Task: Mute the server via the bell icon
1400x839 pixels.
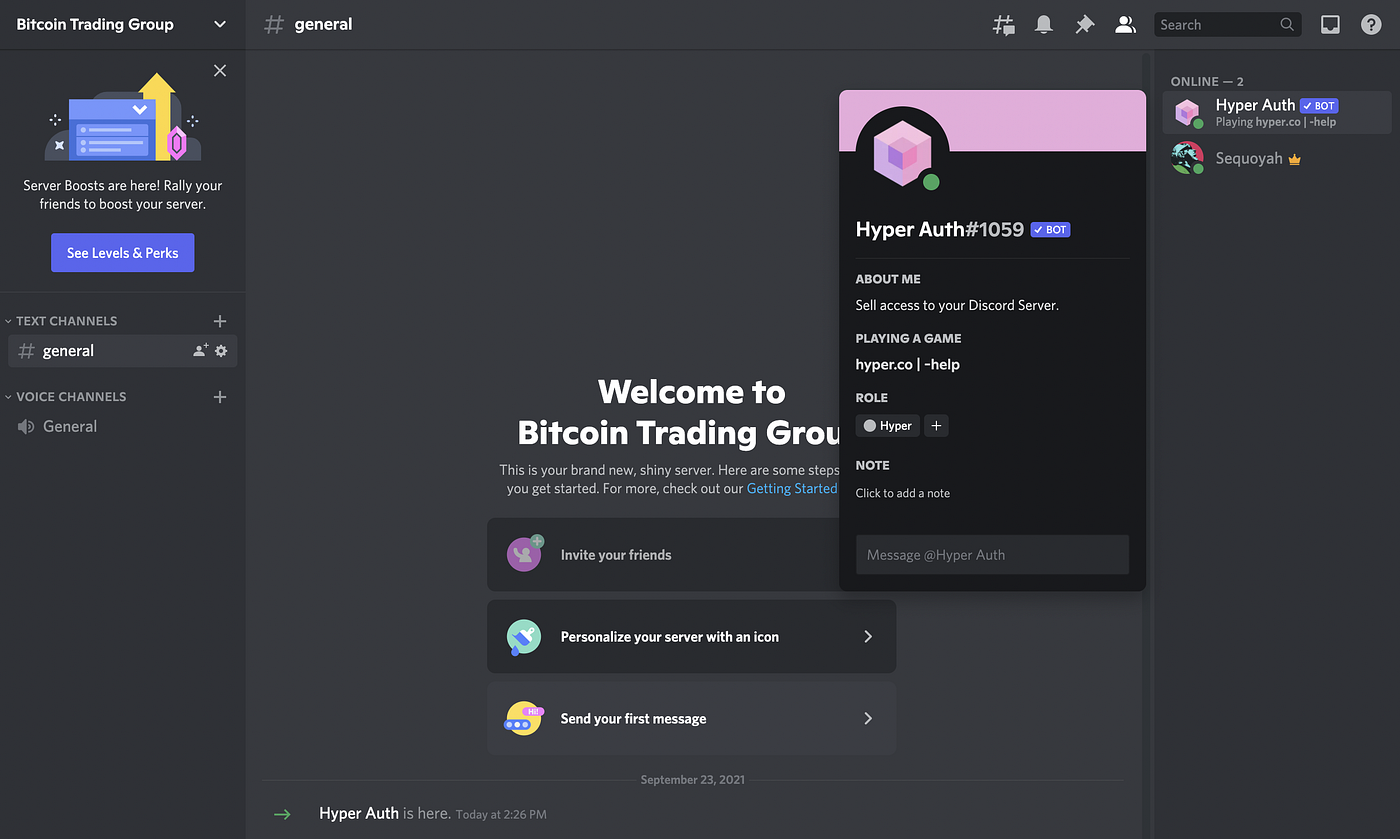Action: (x=1044, y=24)
